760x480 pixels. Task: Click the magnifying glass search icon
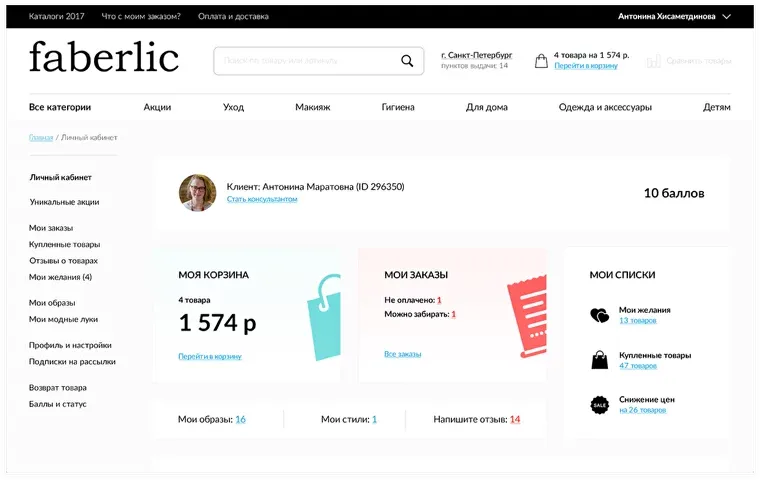click(407, 61)
